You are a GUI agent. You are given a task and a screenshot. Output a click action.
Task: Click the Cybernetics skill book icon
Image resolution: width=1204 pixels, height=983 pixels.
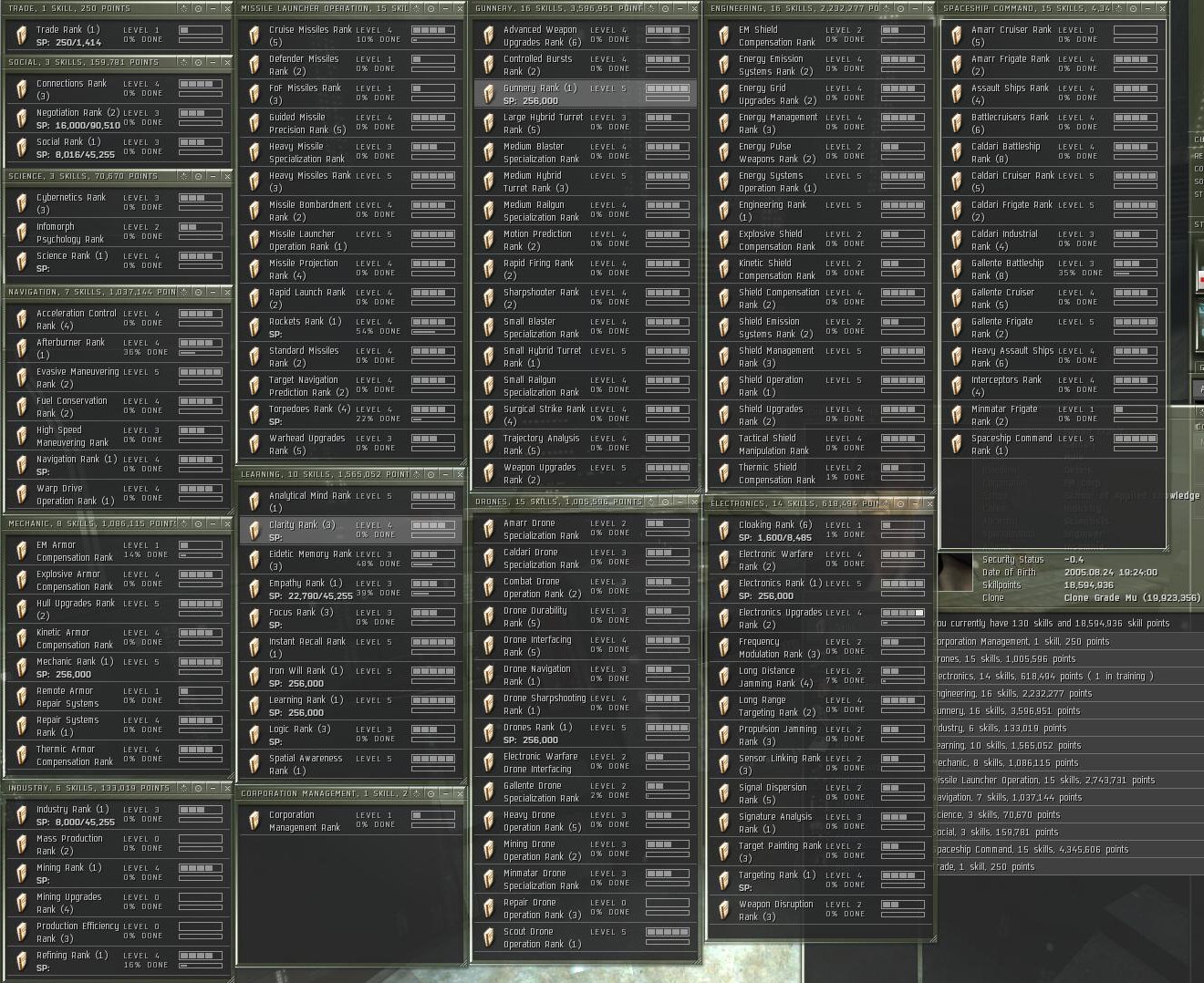point(22,203)
